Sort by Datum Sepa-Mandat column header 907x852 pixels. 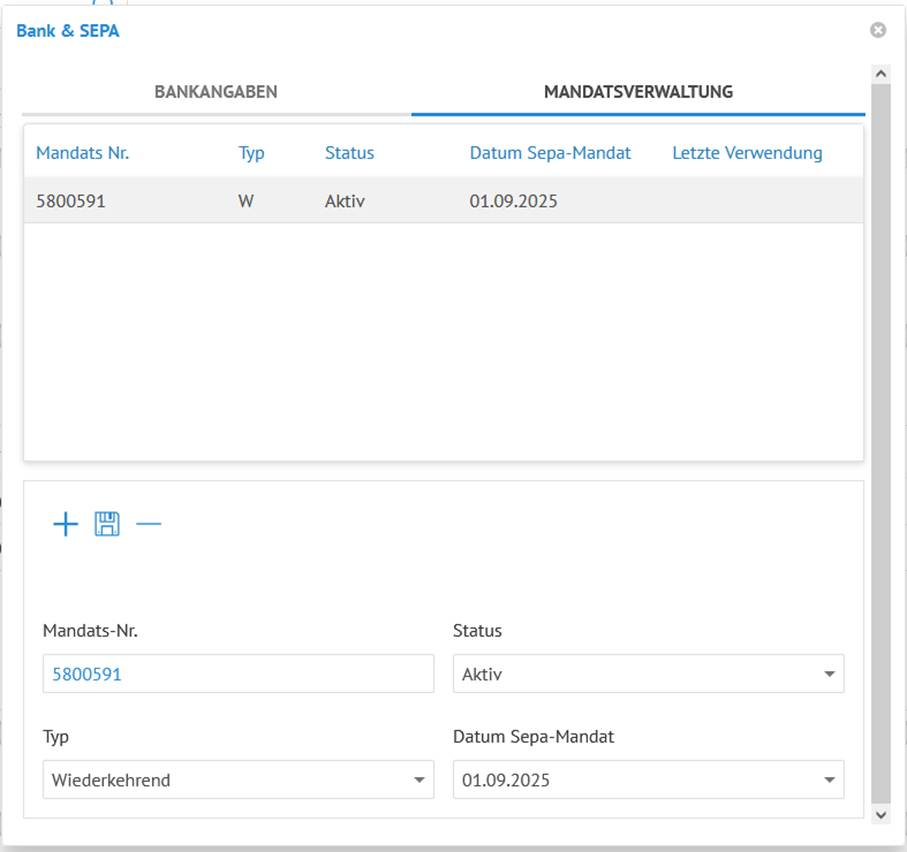pyautogui.click(x=550, y=153)
